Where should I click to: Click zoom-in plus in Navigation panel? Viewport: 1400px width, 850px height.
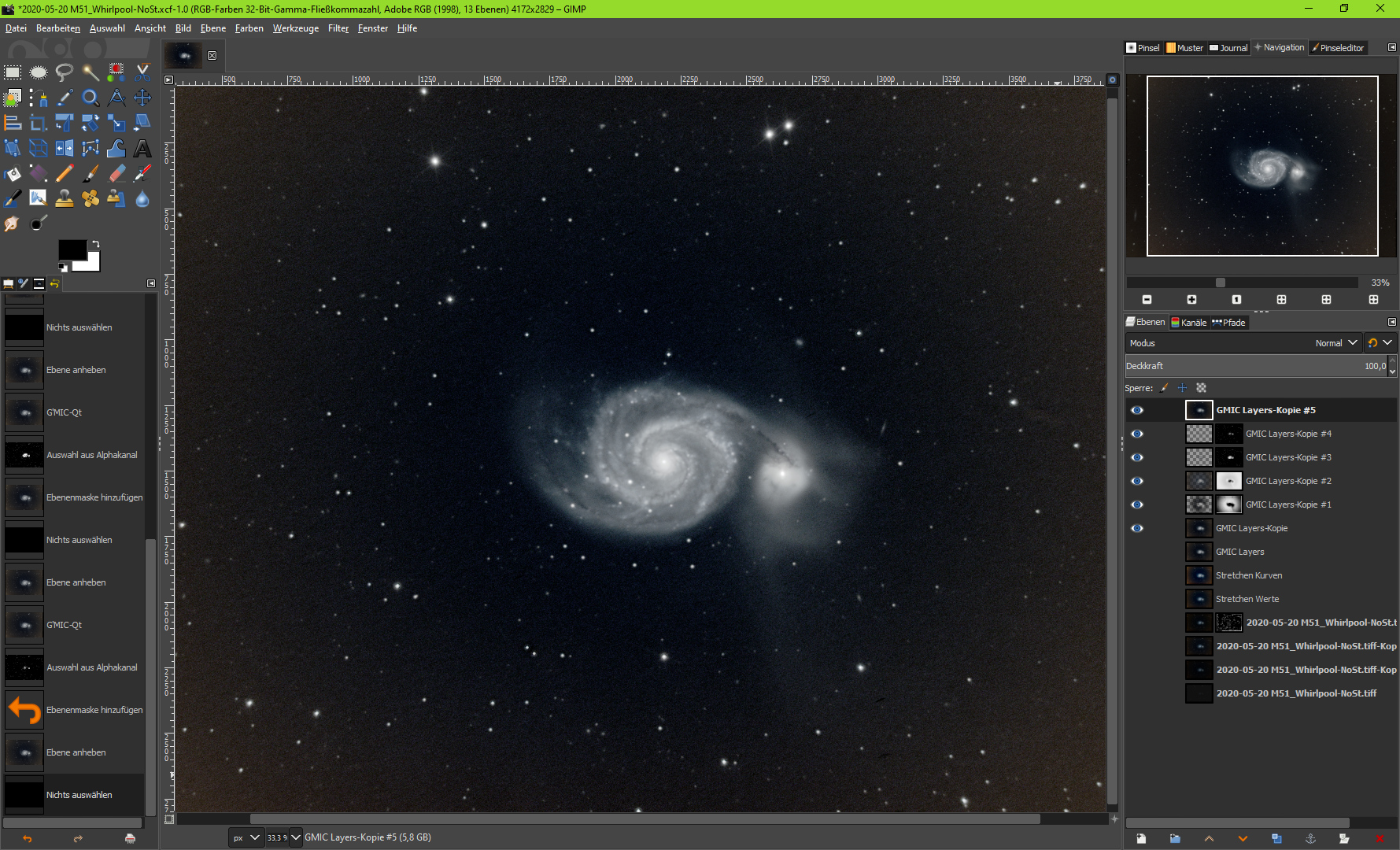pos(1191,300)
